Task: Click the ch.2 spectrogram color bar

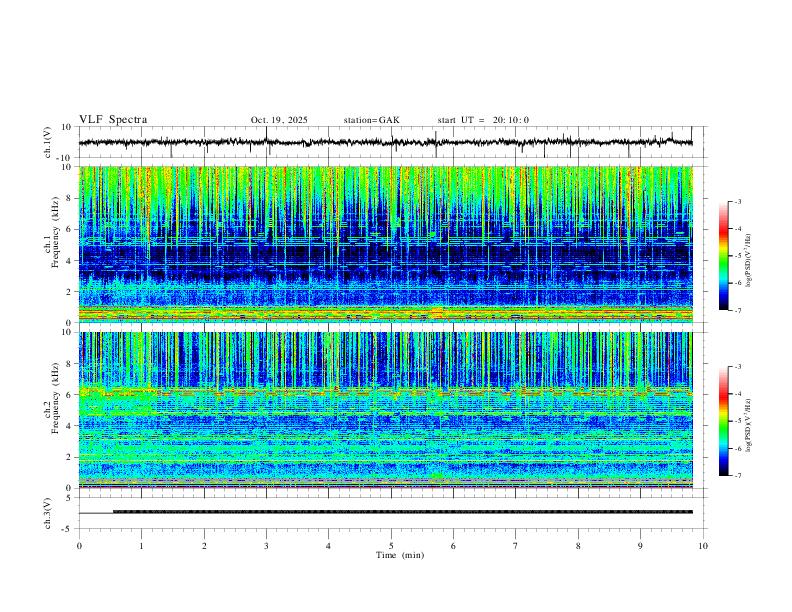Action: pyautogui.click(x=723, y=421)
